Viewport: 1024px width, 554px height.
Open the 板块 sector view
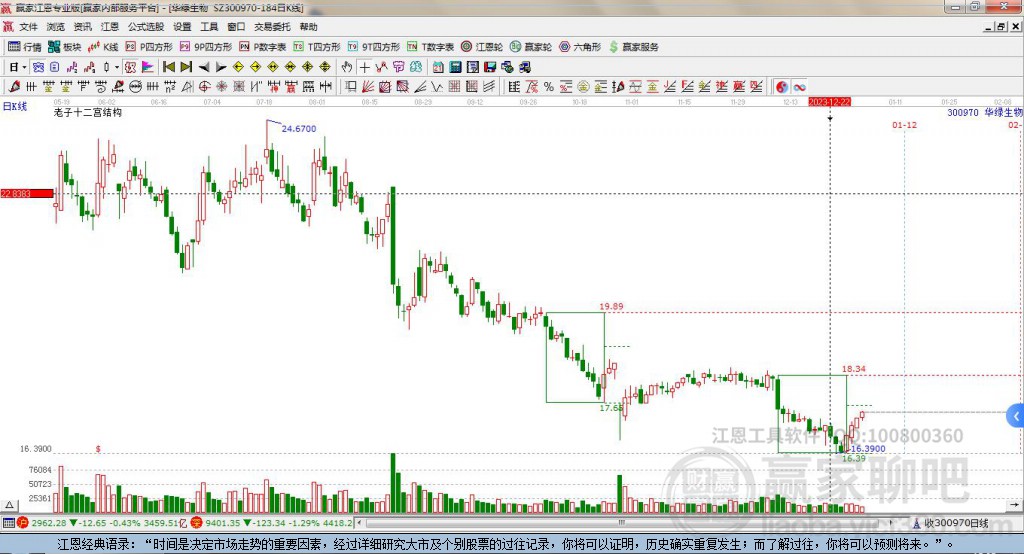pyautogui.click(x=64, y=46)
